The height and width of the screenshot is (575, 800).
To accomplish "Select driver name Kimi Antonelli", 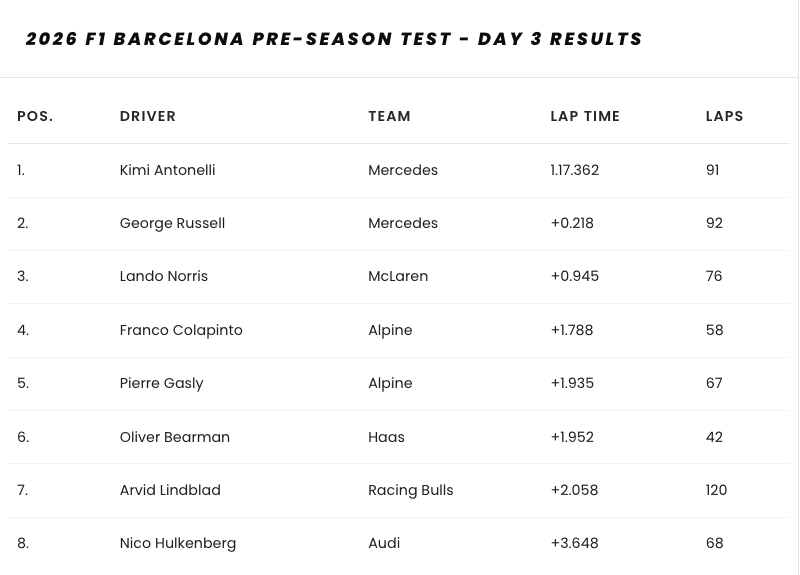I will coord(167,170).
